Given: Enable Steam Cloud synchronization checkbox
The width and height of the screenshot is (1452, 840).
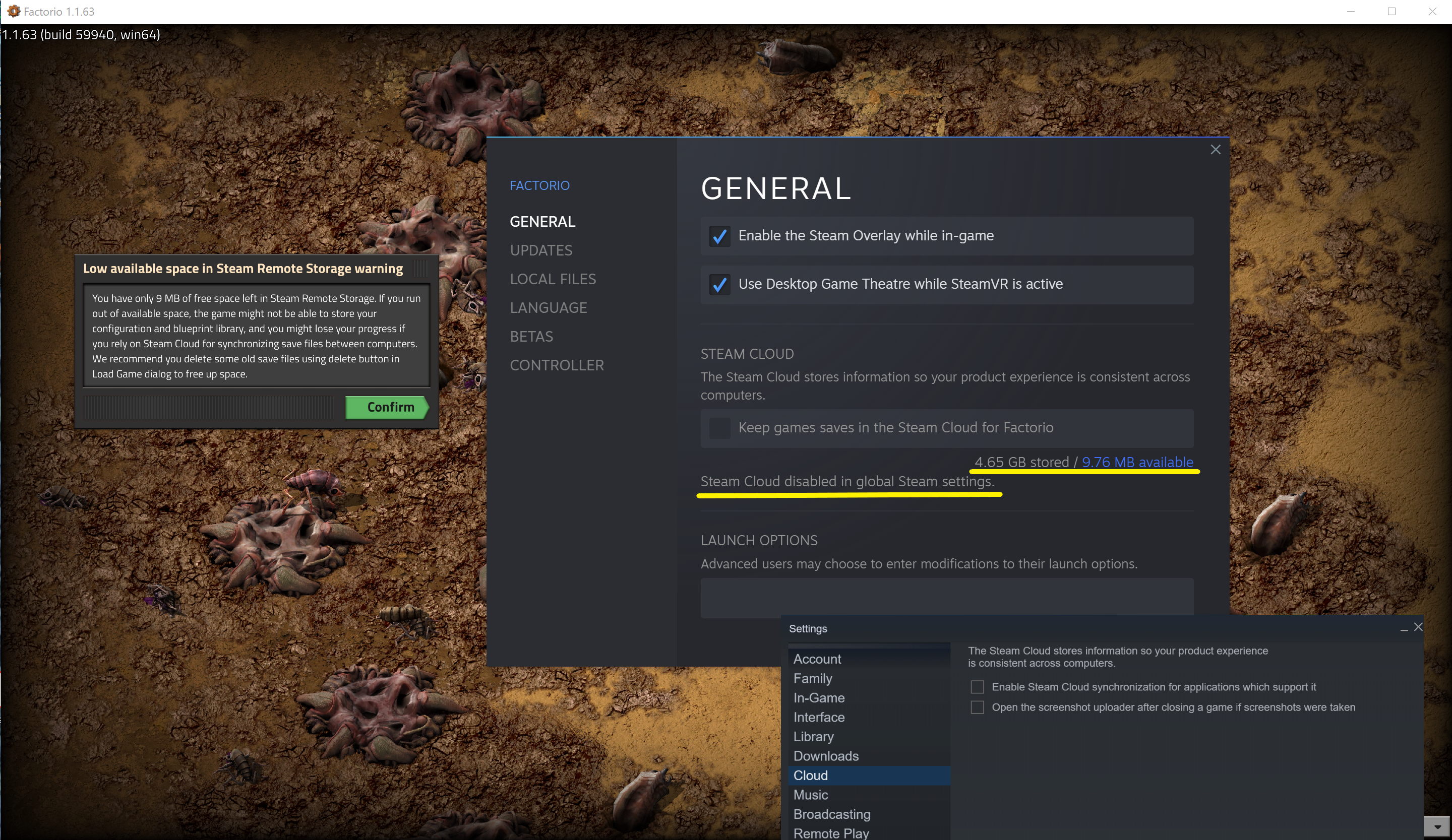Looking at the screenshot, I should click(x=977, y=687).
